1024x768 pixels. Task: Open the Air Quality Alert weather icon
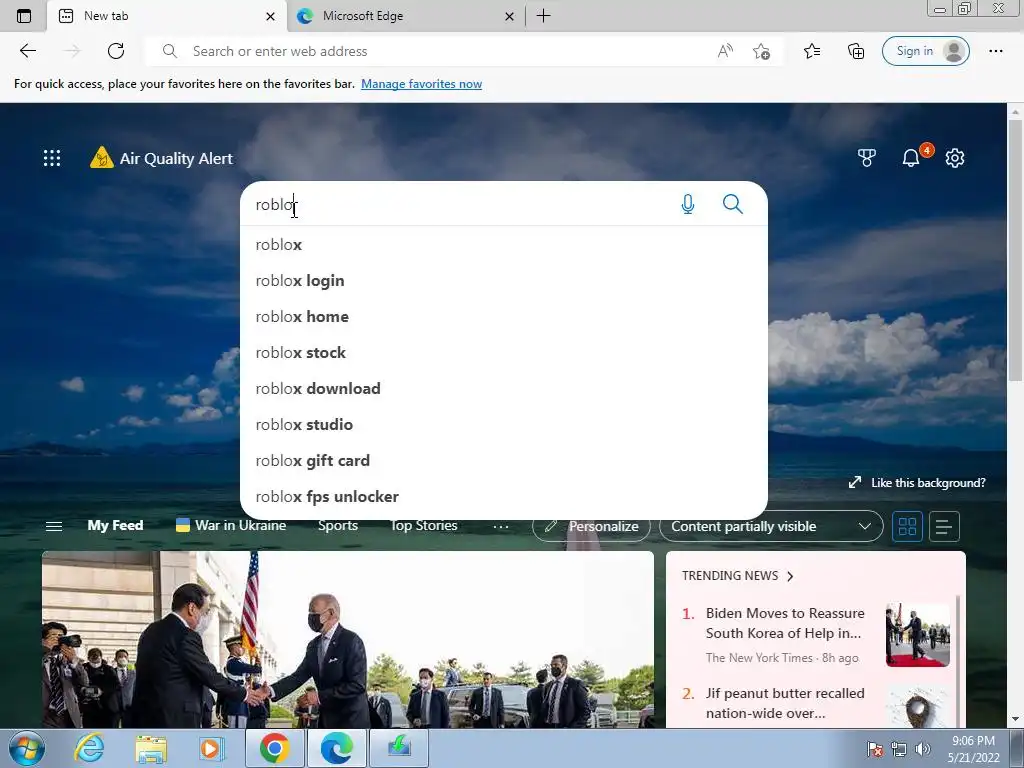[101, 157]
